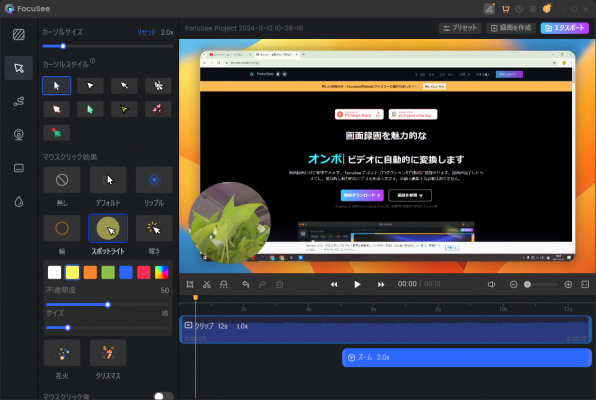Screen dimensions: 596x400
Task: Select the スポットライト click effect
Action: [x=108, y=228]
